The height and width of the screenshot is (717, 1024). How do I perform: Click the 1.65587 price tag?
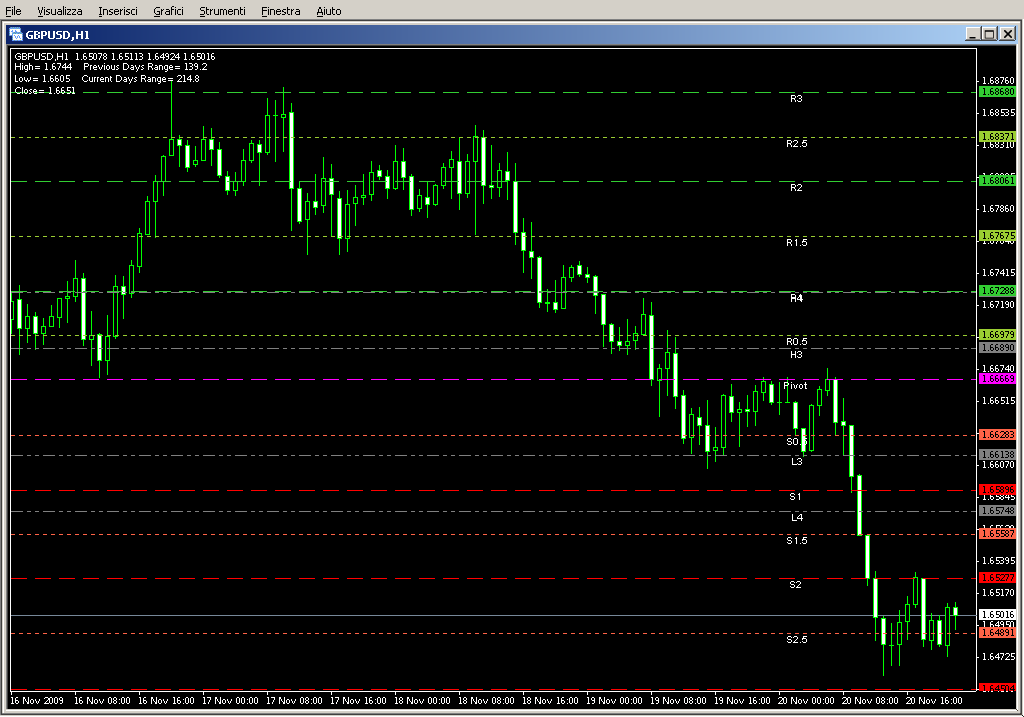[x=997, y=534]
